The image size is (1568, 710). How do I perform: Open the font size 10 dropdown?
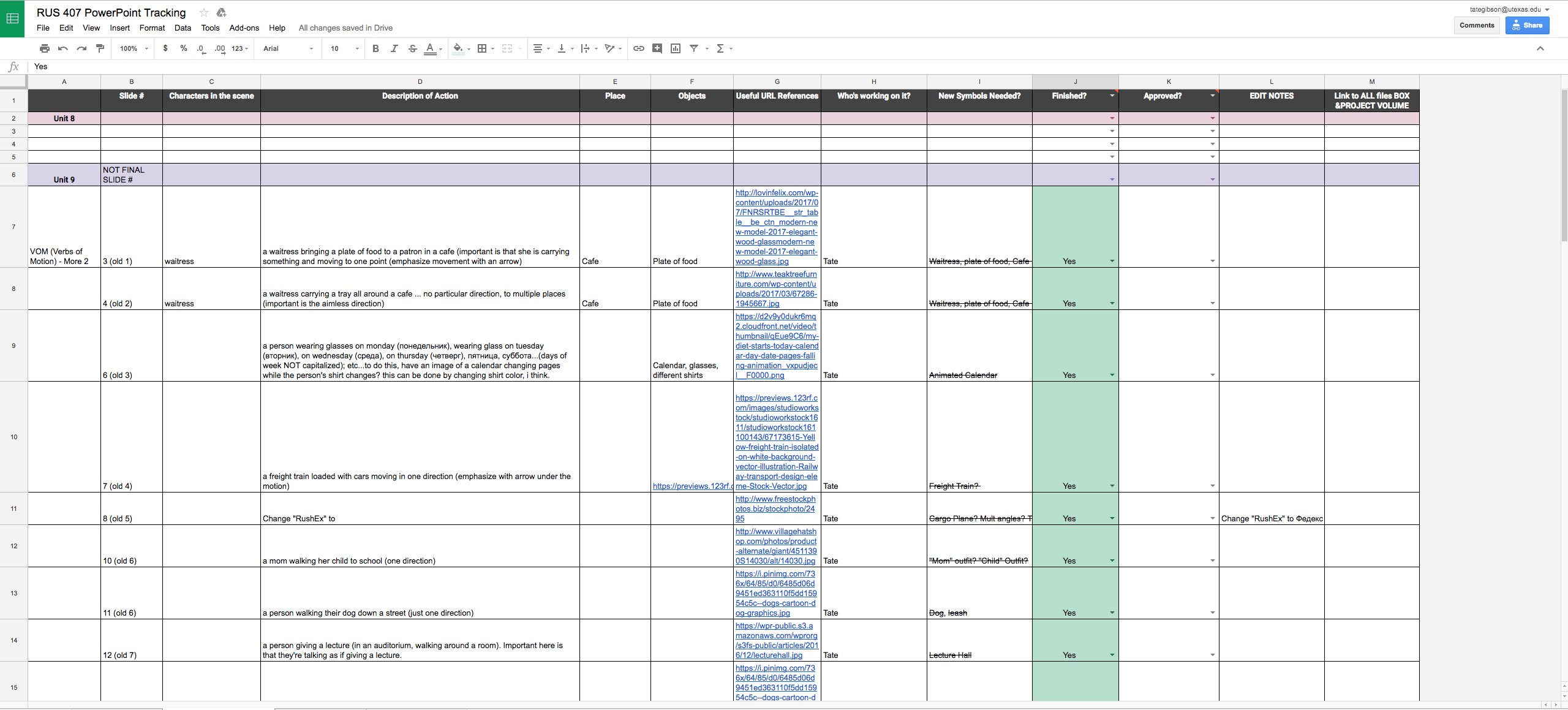[x=344, y=48]
